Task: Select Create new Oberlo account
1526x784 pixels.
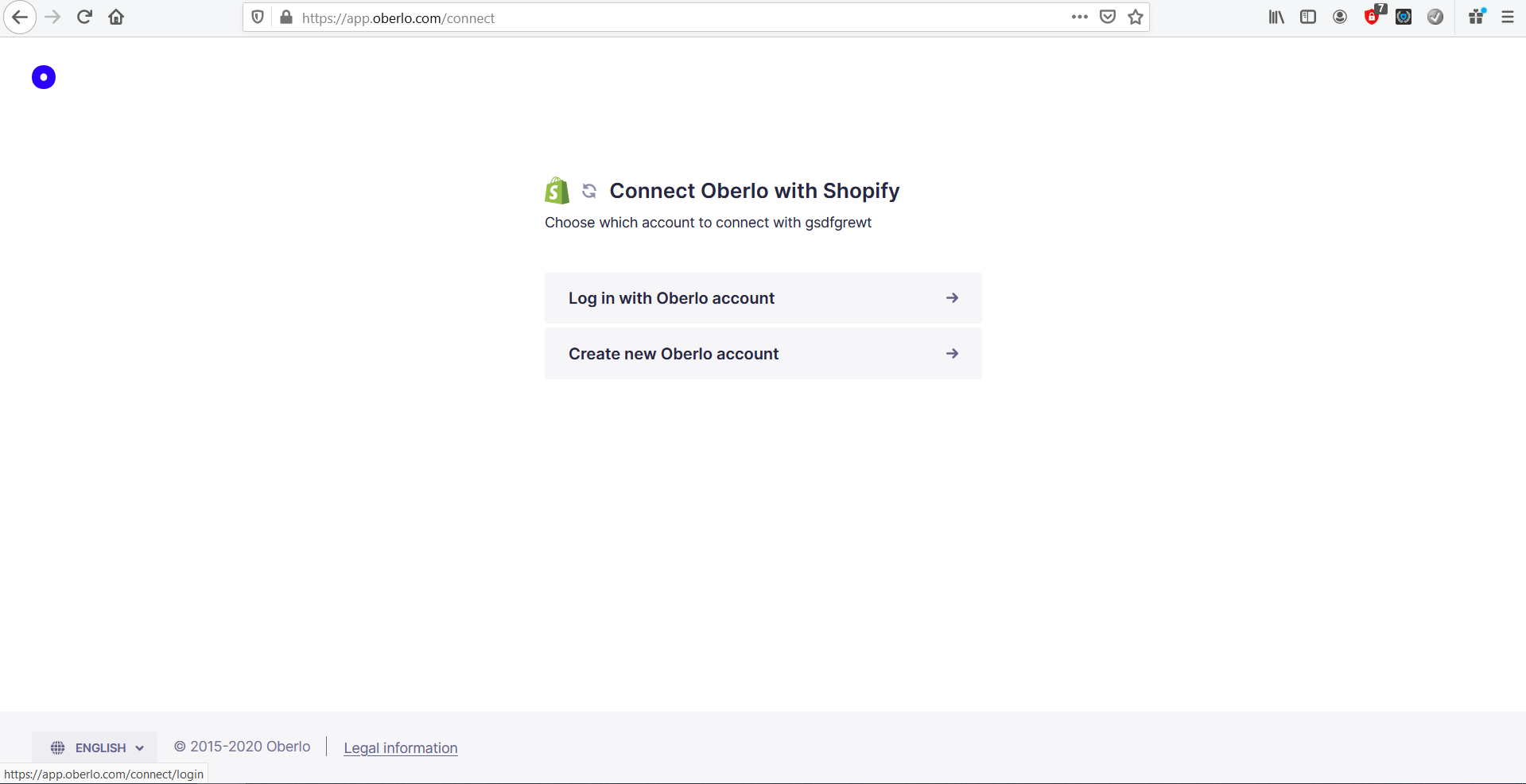Action: [x=763, y=354]
